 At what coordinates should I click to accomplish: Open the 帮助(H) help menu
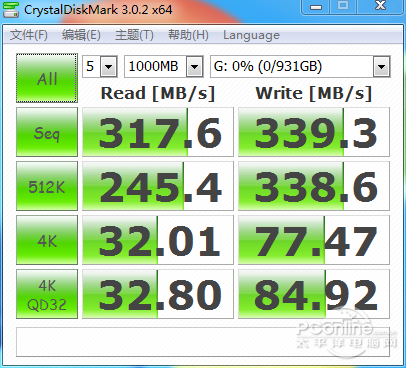point(188,35)
